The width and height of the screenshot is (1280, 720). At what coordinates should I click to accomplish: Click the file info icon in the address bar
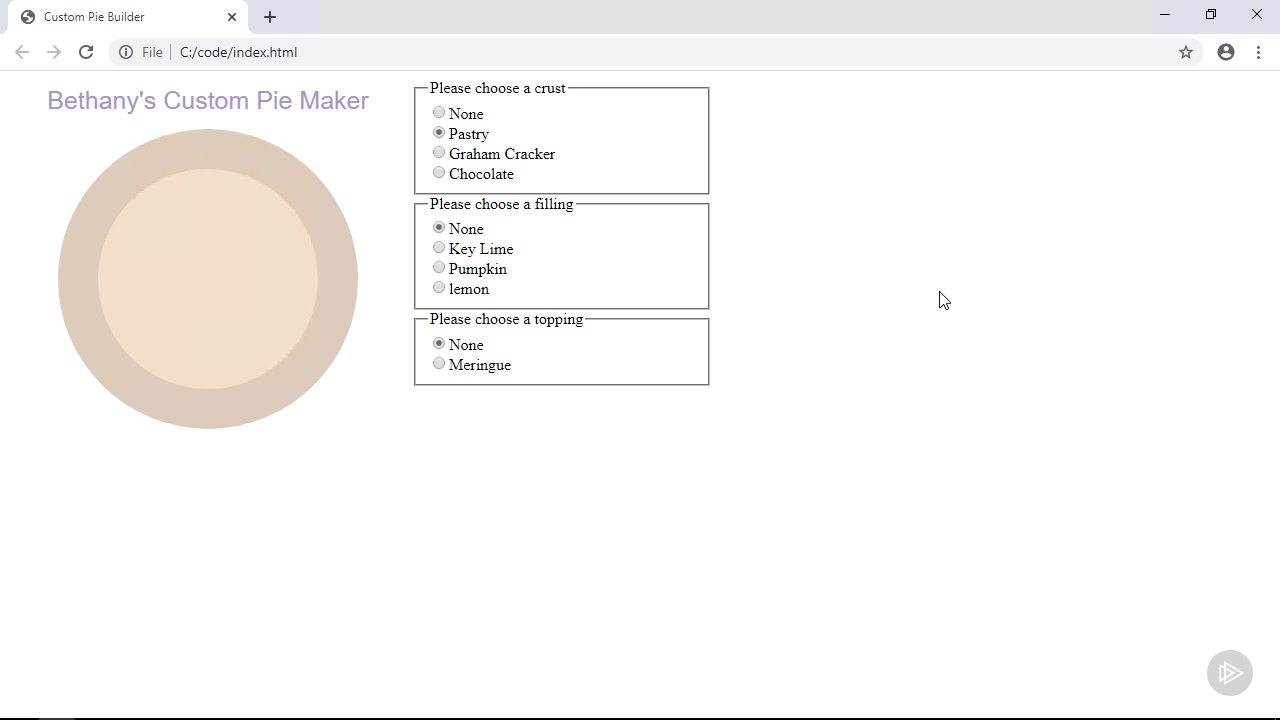point(126,52)
